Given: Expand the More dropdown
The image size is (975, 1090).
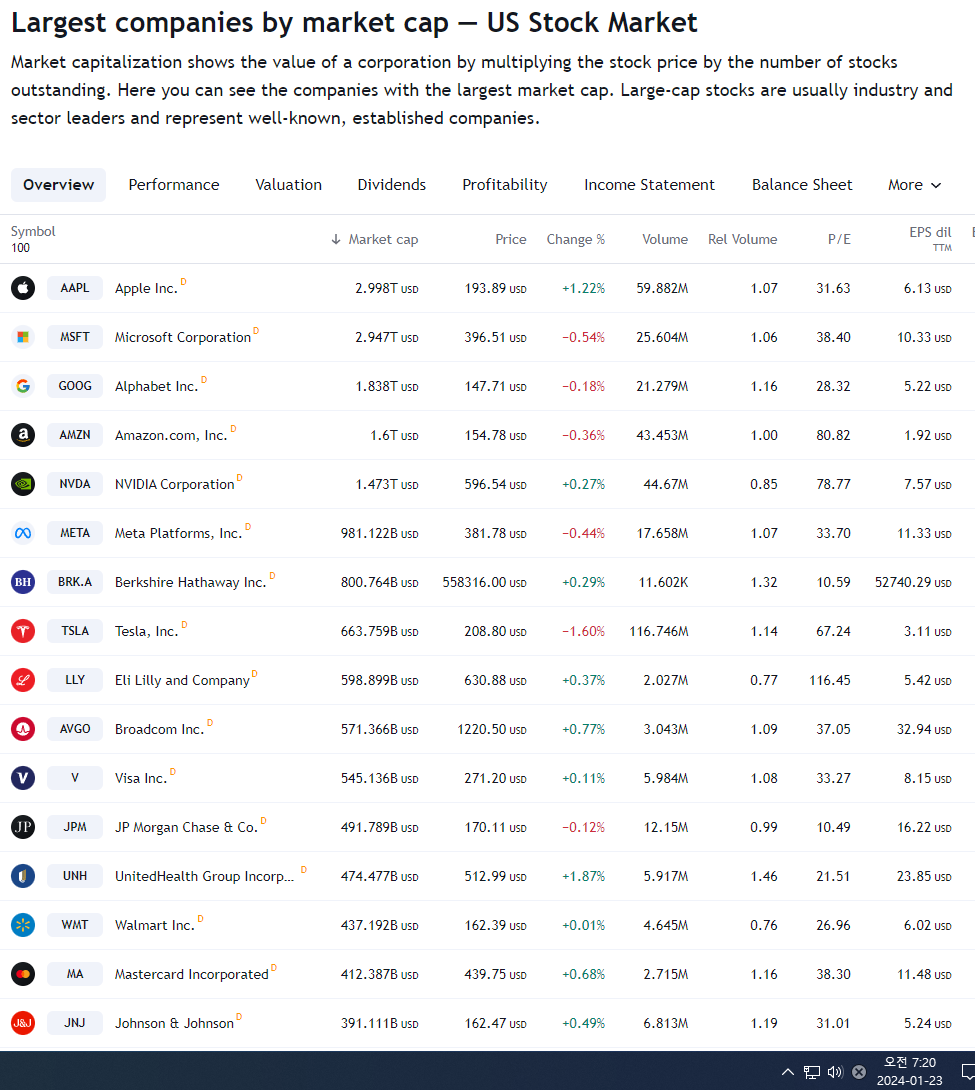Looking at the screenshot, I should pyautogui.click(x=915, y=185).
